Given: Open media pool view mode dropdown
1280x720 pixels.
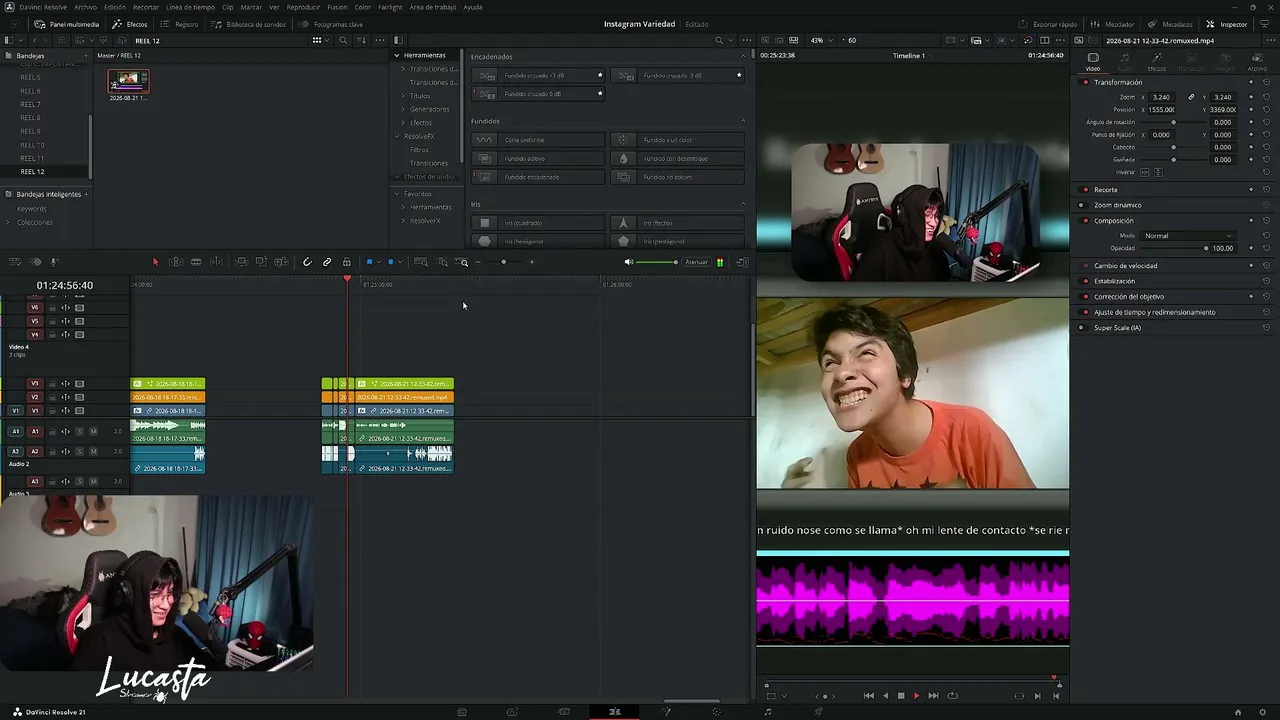Looking at the screenshot, I should [x=320, y=40].
